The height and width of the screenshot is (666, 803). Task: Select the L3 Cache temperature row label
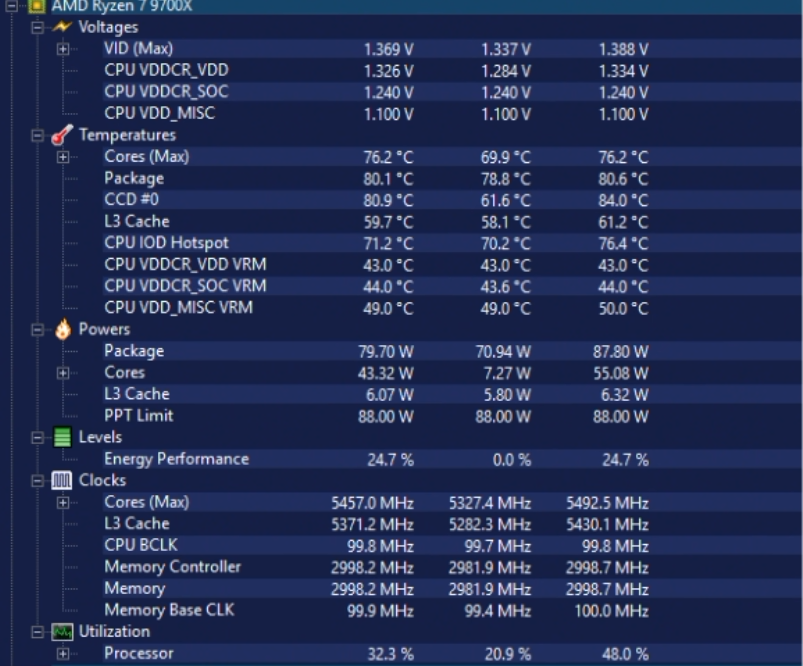(x=137, y=221)
